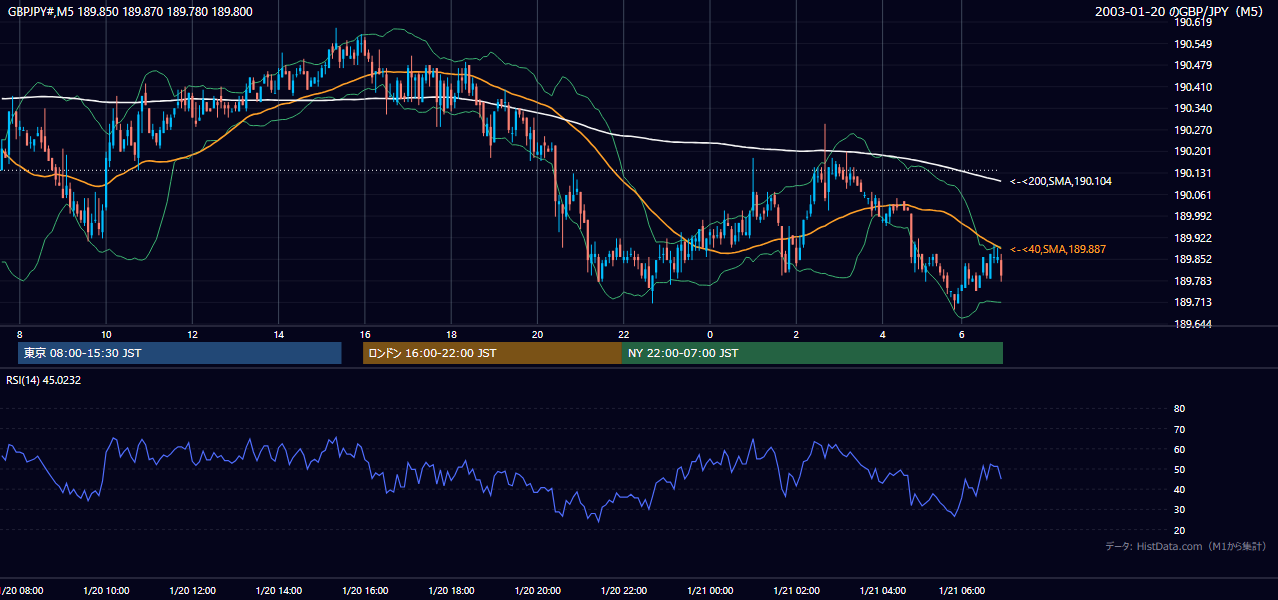Click price axis value 190.201

pos(1194,151)
